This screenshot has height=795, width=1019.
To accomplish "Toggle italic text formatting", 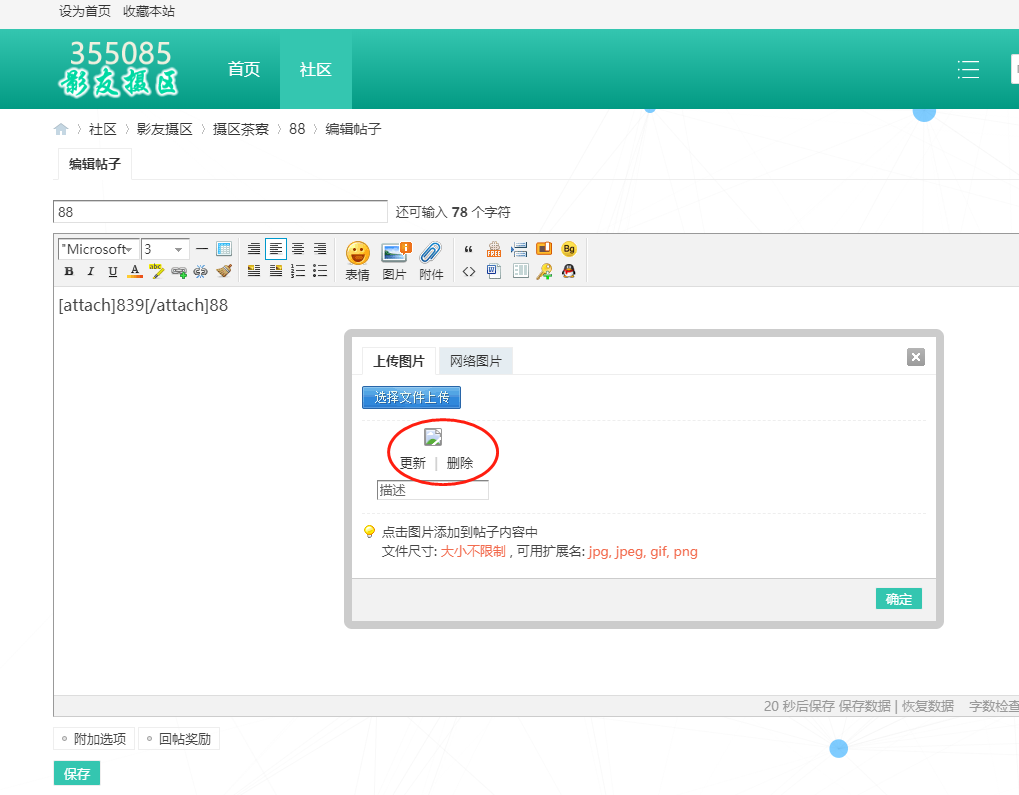I will coord(90,271).
